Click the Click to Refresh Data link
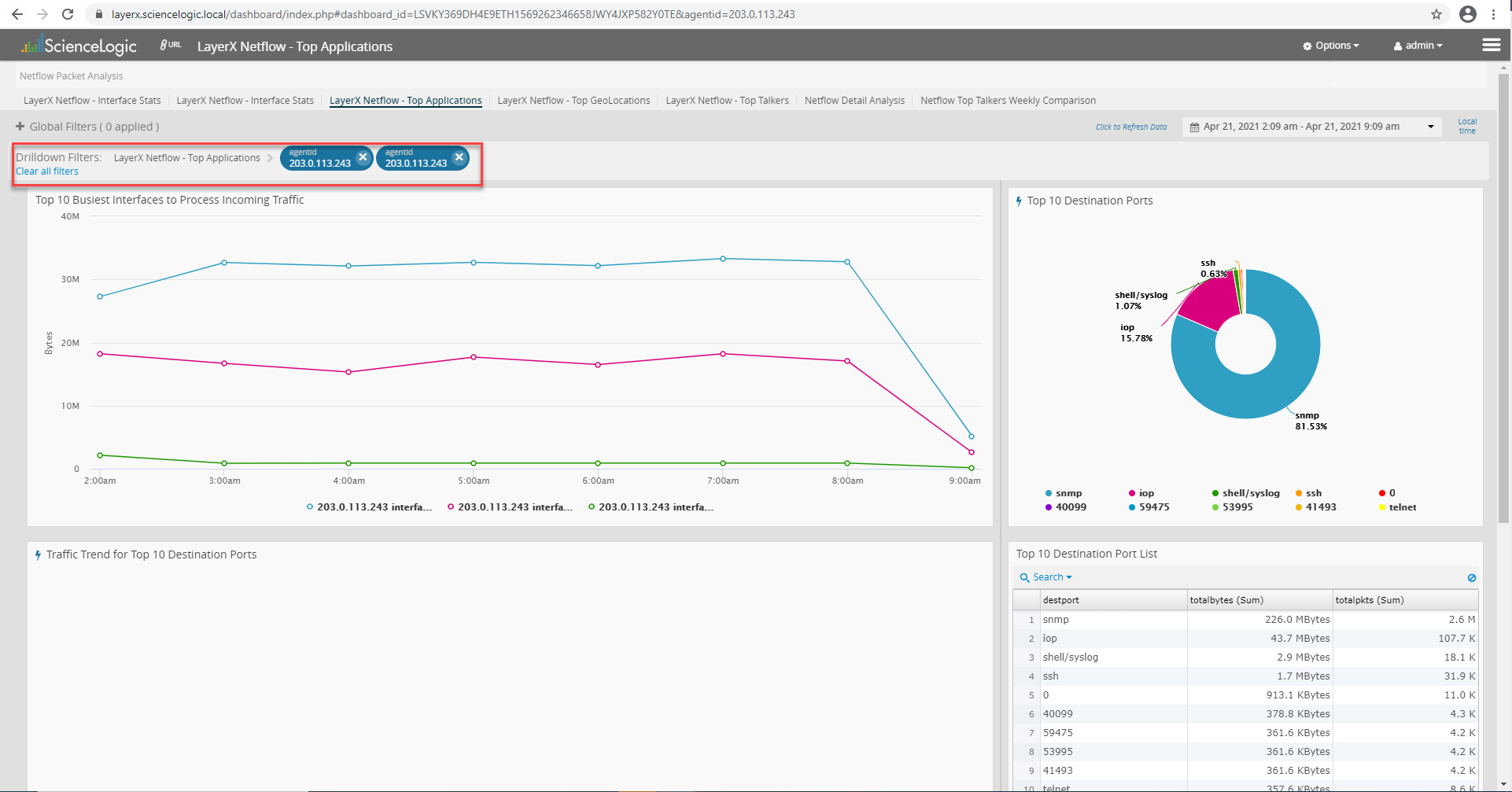1512x792 pixels. (x=1130, y=127)
